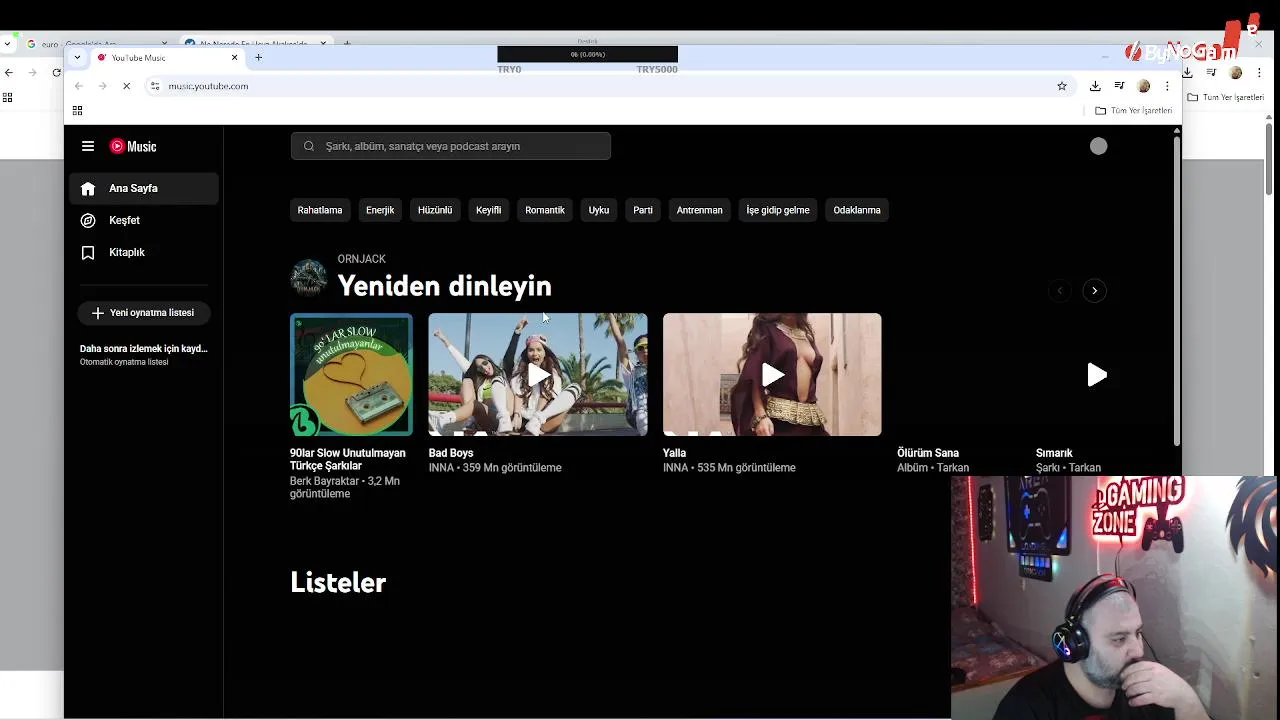Viewport: 1280px width, 720px height.
Task: Open downloads in front browser window
Action: (1095, 86)
